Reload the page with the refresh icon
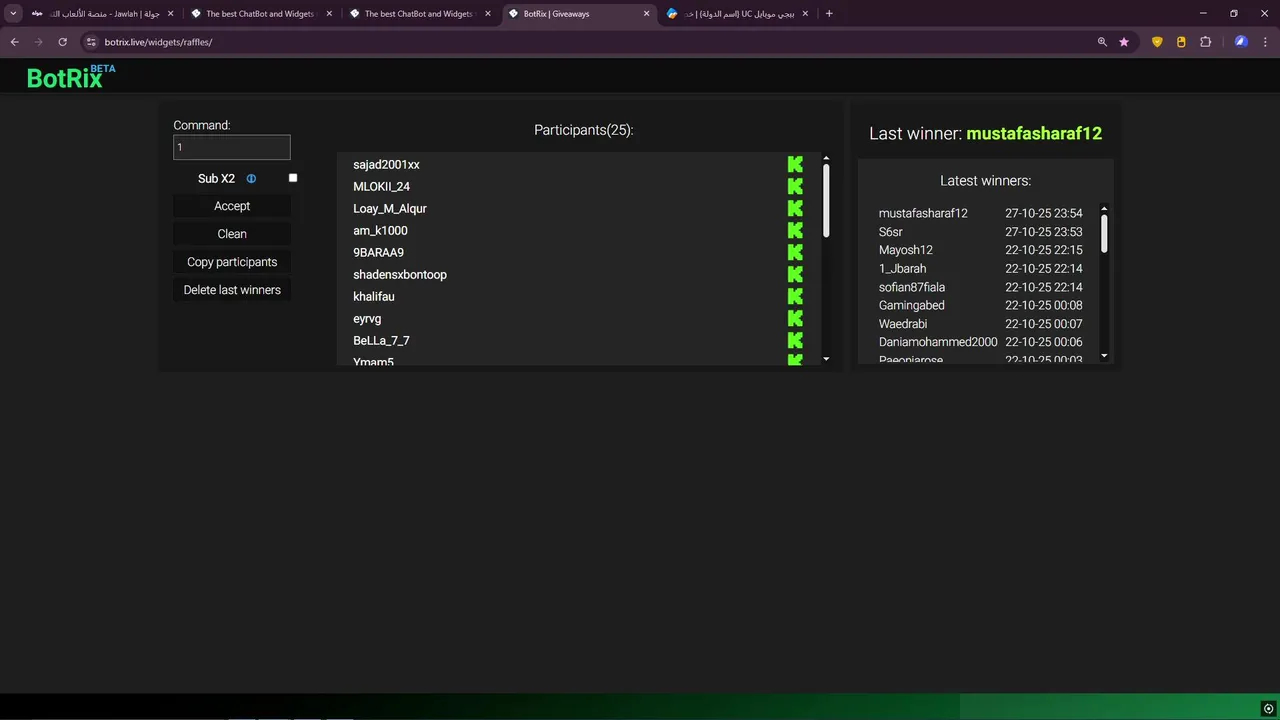This screenshot has width=1280, height=720. (x=62, y=42)
